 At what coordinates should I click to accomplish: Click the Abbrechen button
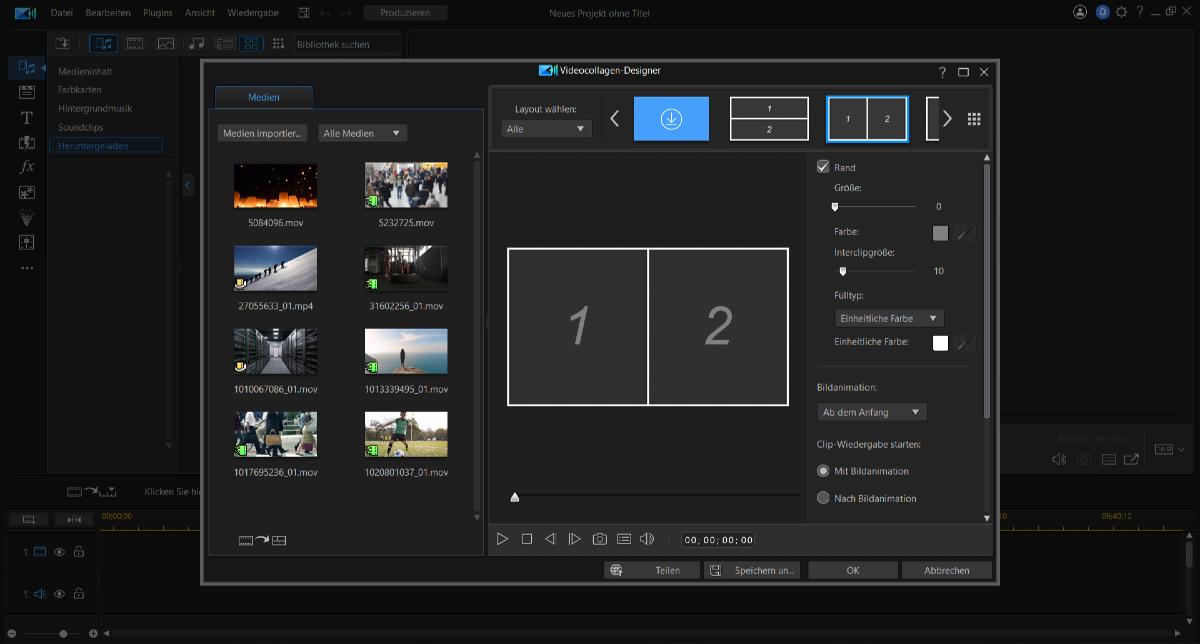click(x=946, y=570)
